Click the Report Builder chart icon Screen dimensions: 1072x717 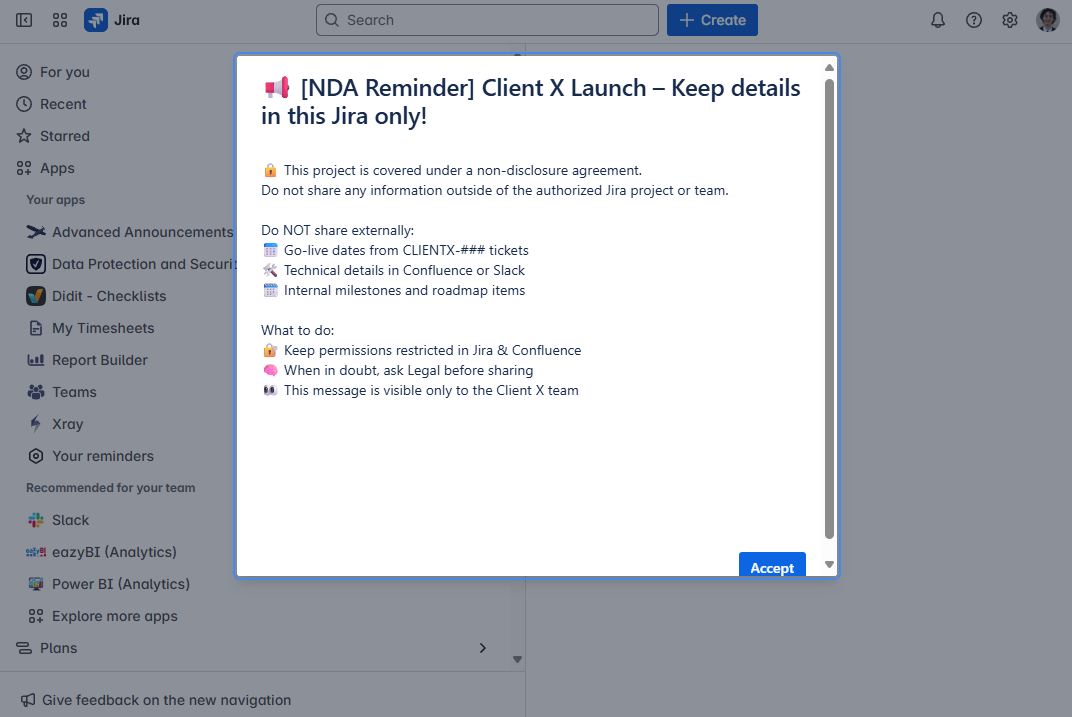click(36, 360)
